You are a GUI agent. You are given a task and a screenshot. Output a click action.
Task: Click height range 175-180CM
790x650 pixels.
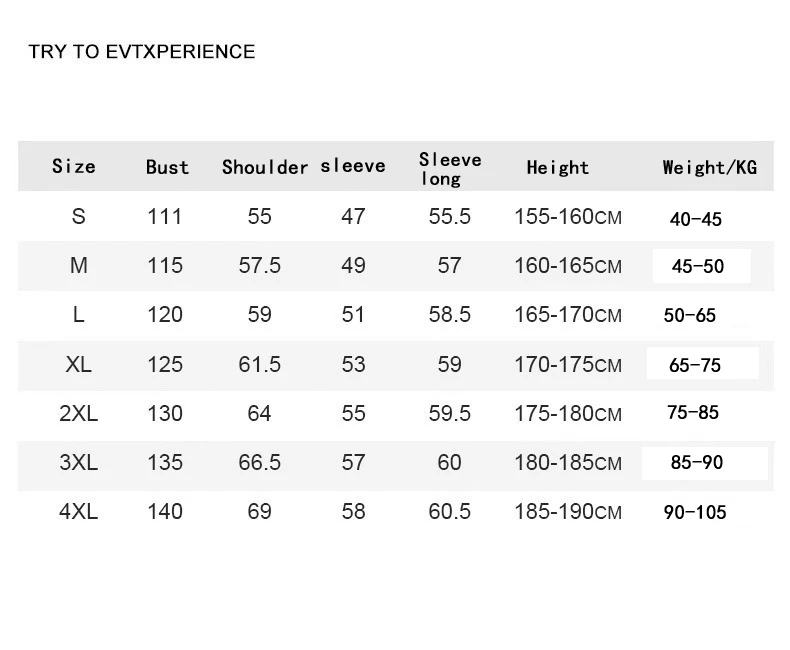pos(567,413)
